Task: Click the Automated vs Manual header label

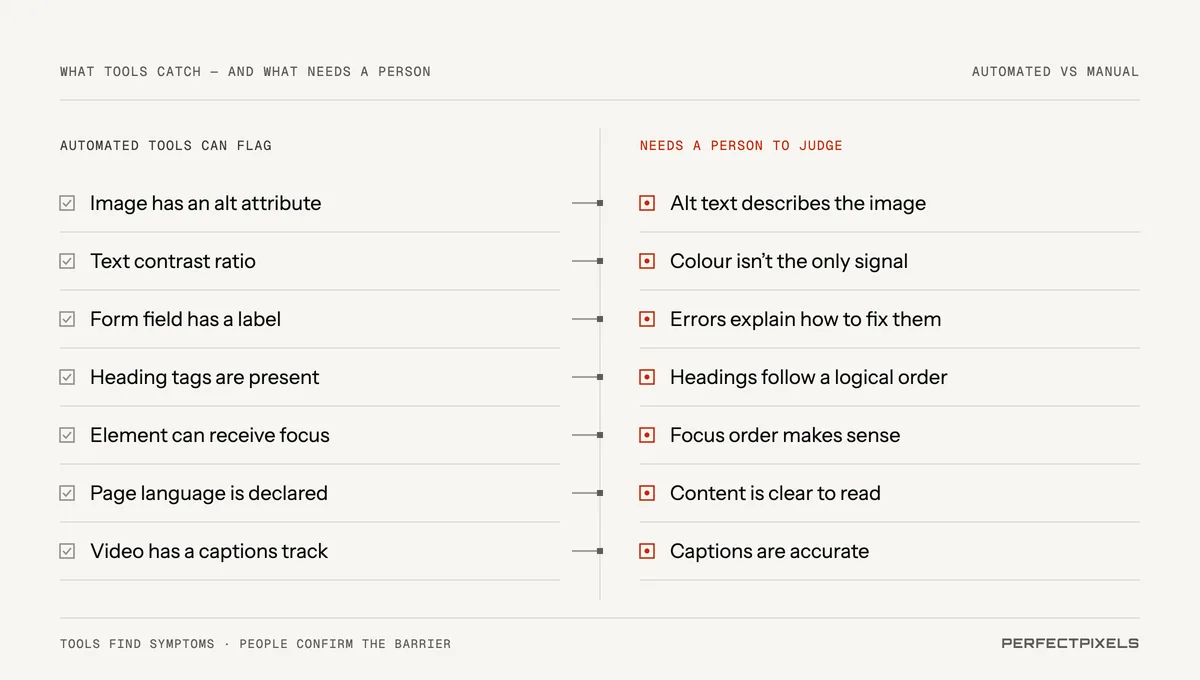Action: (1055, 71)
